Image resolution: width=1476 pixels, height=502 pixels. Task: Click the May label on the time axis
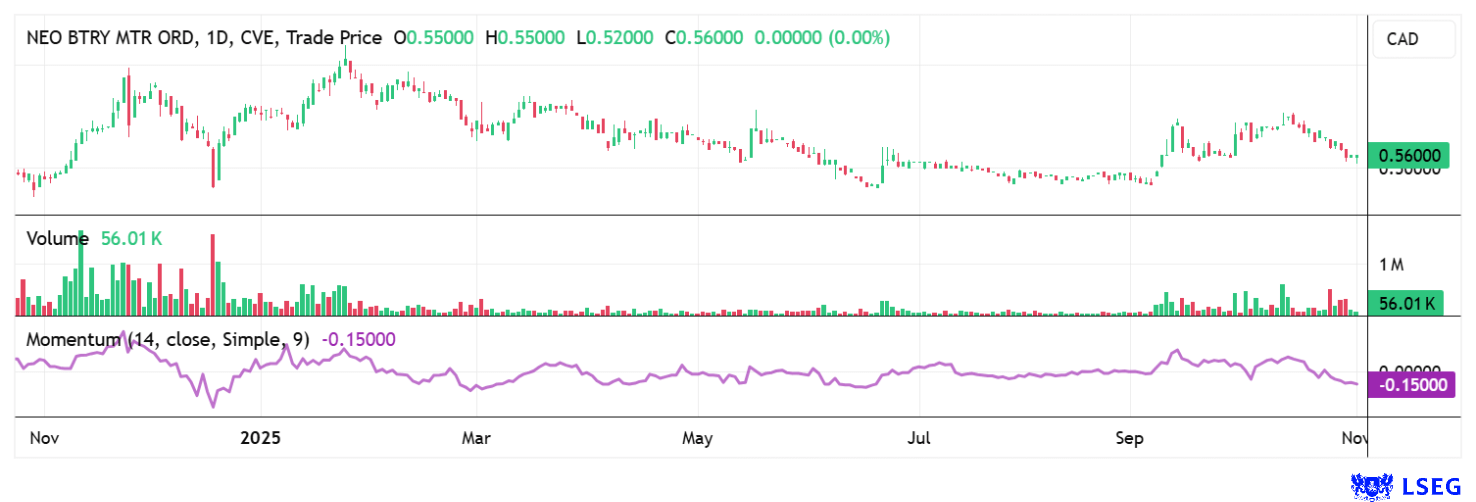697,438
